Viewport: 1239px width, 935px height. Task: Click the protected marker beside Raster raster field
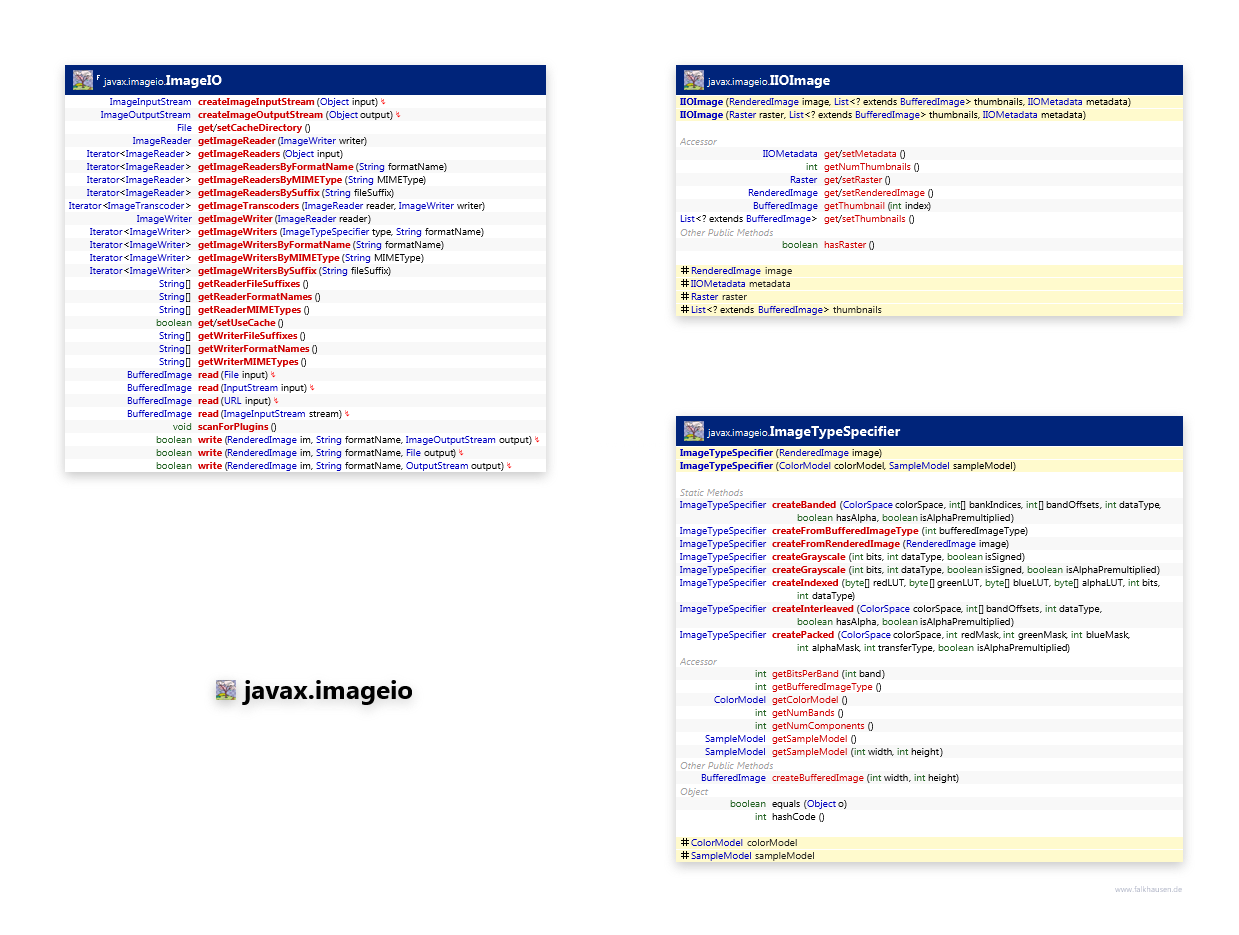pos(684,297)
